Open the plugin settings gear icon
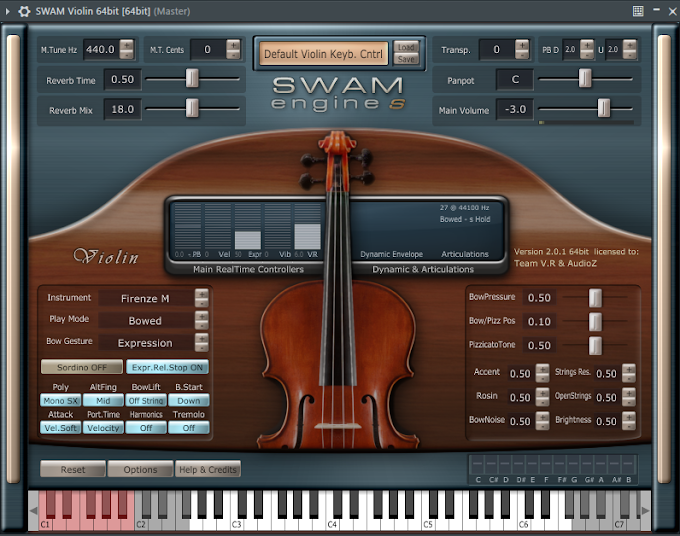This screenshot has width=680, height=536. pos(24,11)
